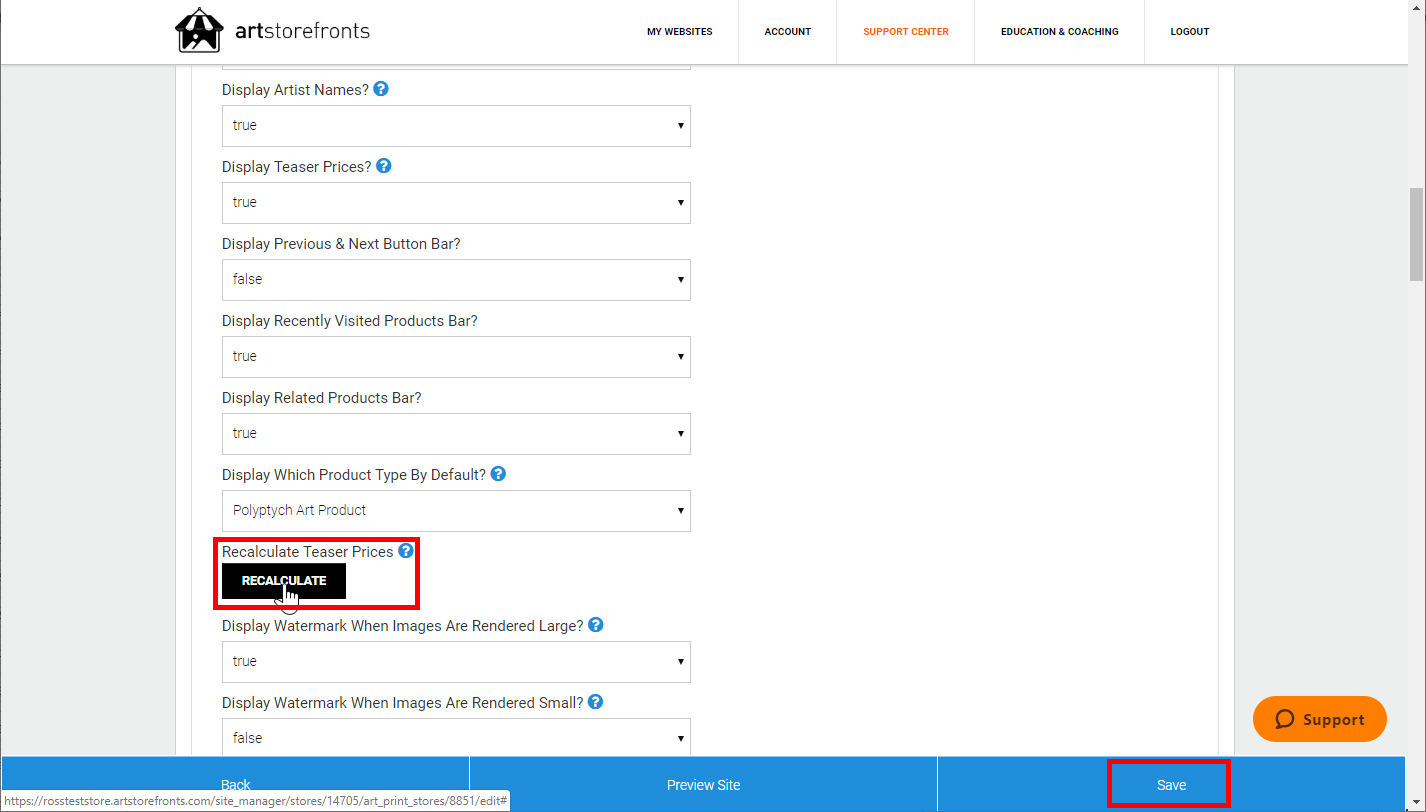
Task: Open Polyptych Art Product type dropdown
Action: click(x=456, y=511)
